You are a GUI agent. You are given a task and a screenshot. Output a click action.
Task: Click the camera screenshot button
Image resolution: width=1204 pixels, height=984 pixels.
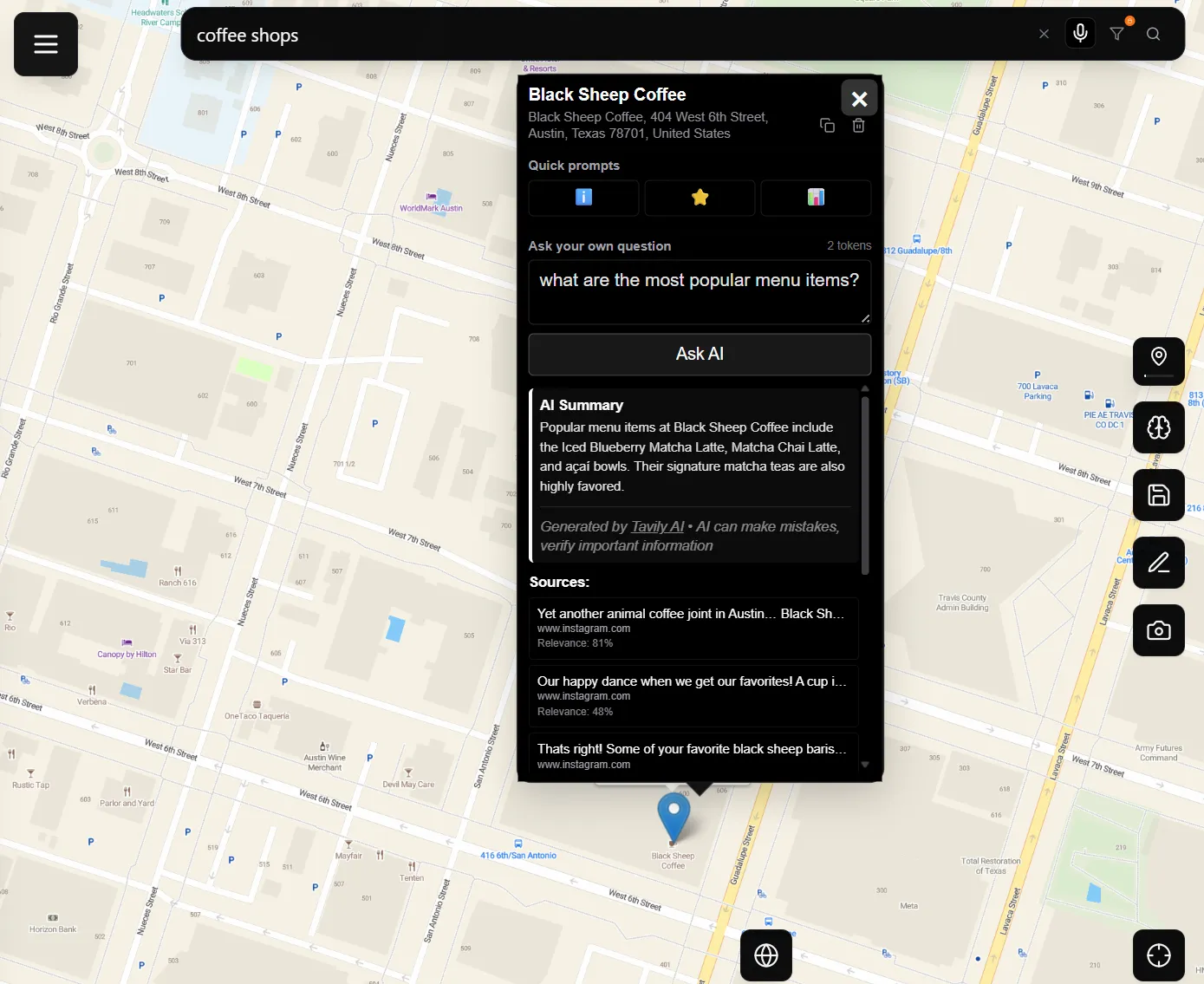(x=1159, y=630)
